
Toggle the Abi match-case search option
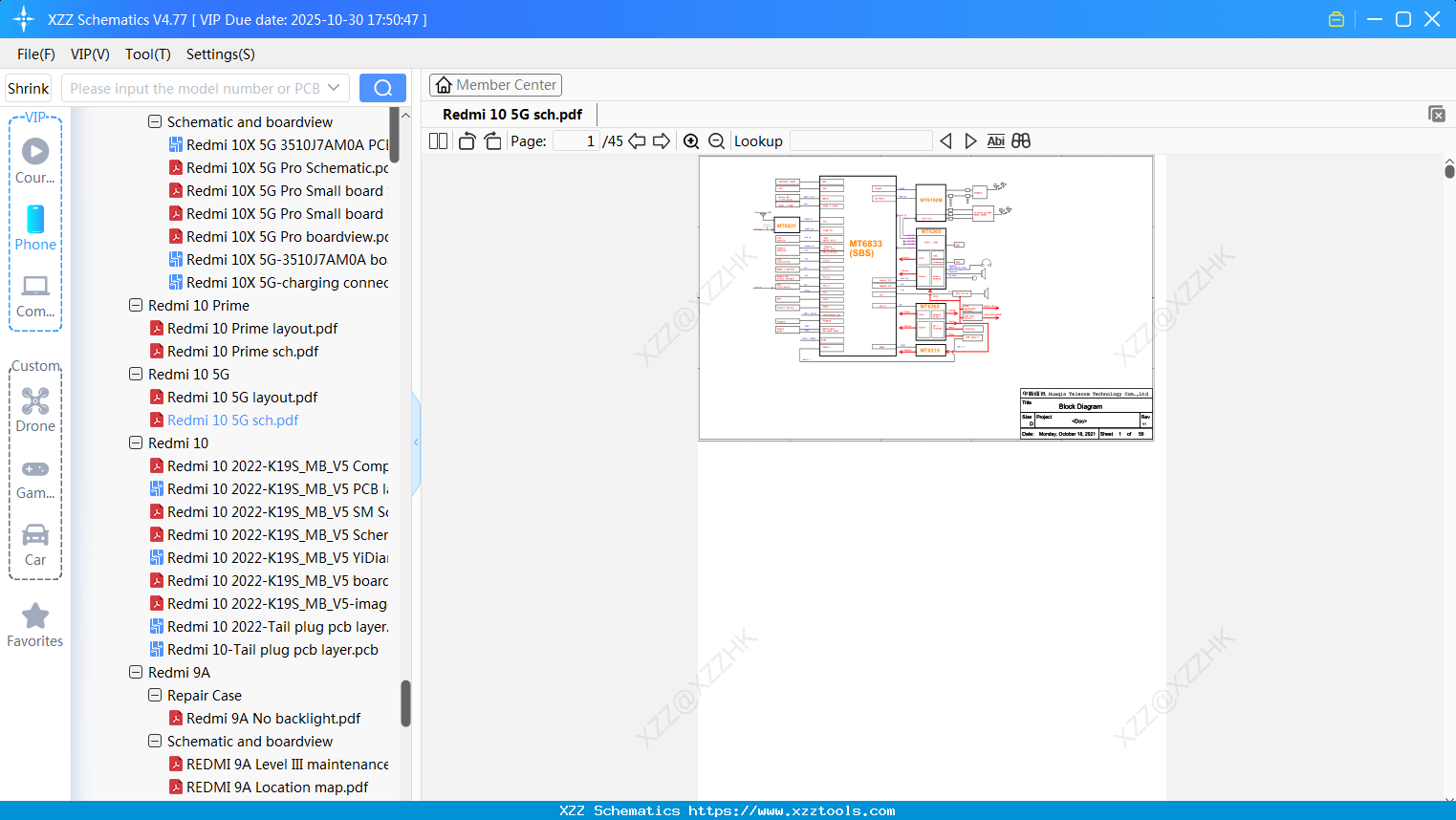(x=995, y=141)
